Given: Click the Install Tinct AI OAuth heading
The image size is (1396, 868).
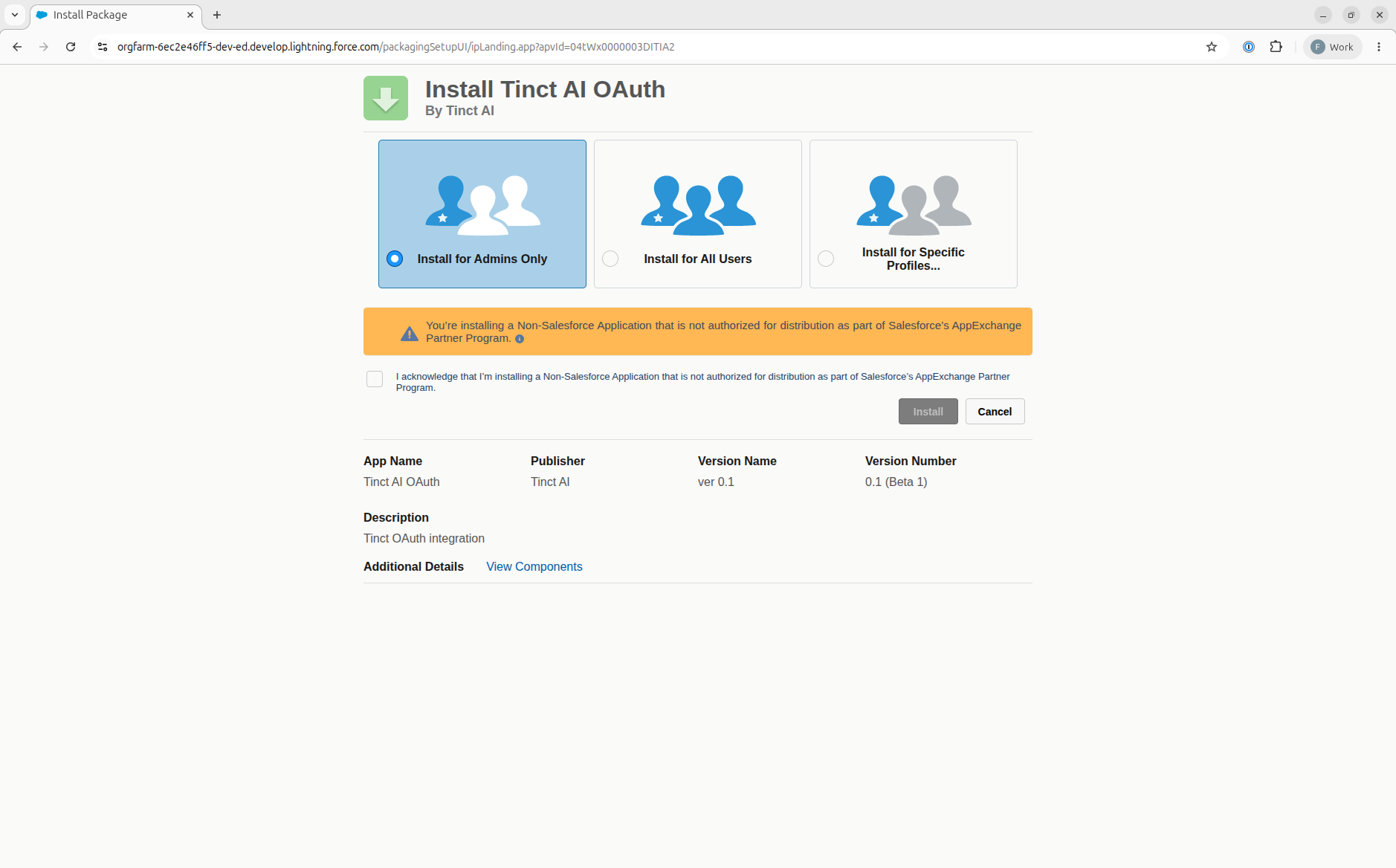Looking at the screenshot, I should point(545,89).
